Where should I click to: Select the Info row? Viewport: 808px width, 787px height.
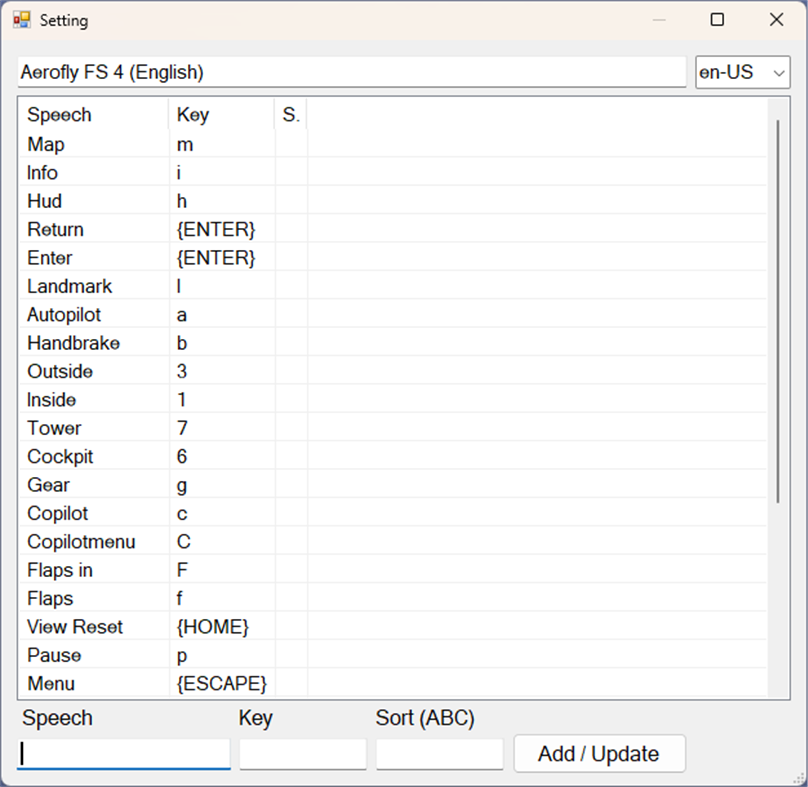[x=393, y=173]
